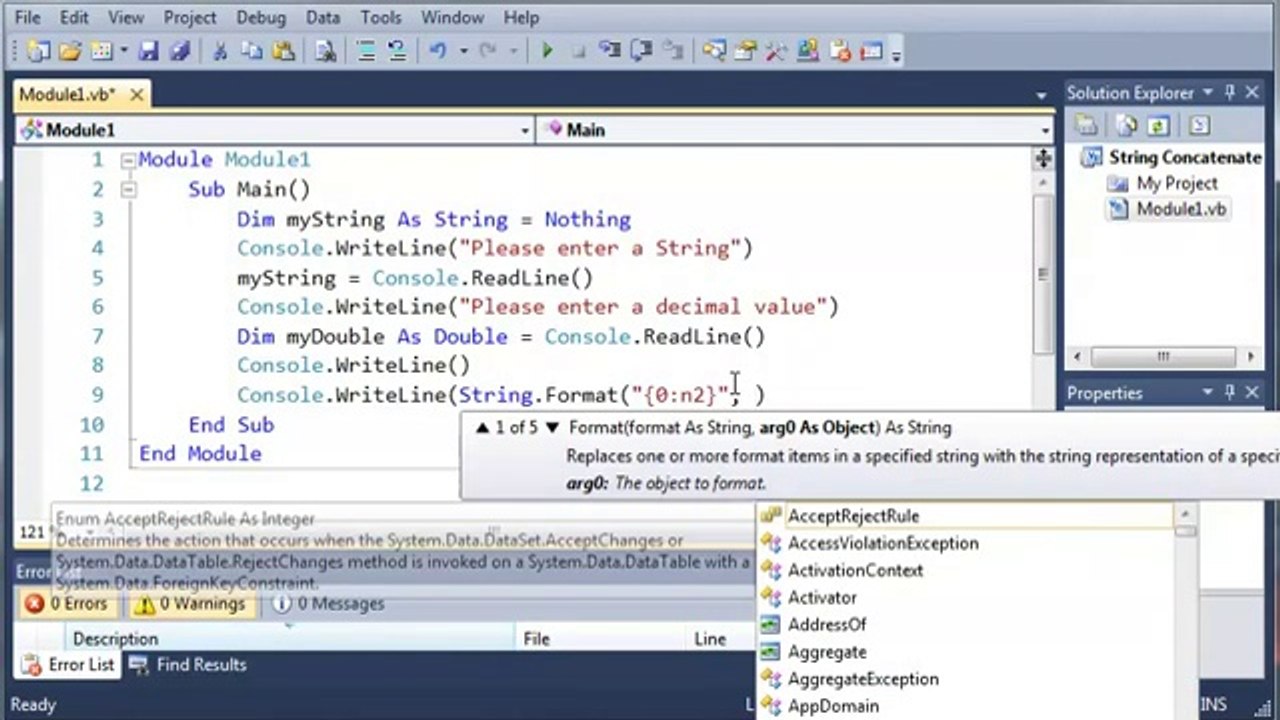Screen dimensions: 1280x720
Task: Collapse the Sub Main code region
Action: [128, 189]
